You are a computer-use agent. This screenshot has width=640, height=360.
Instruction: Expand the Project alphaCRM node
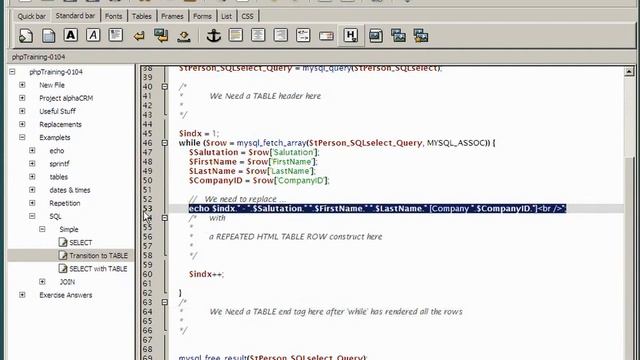click(22, 98)
